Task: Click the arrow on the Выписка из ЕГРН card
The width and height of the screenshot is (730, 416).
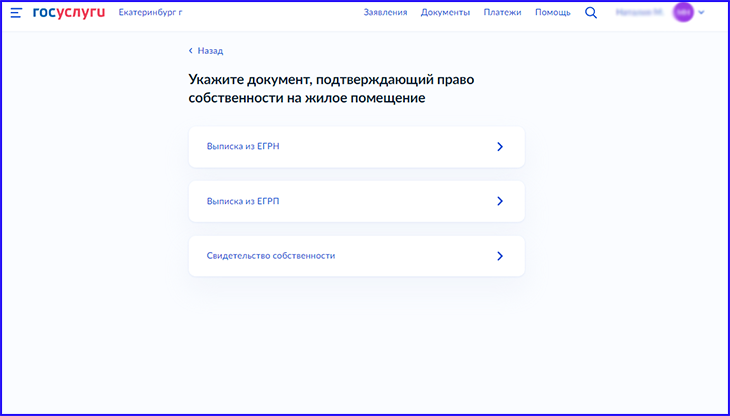Action: [500, 147]
